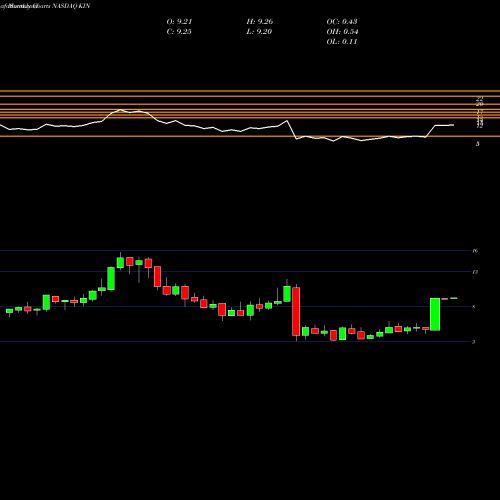The width and height of the screenshot is (500, 500).
Task: Select the tallest red gap-down candle
Action: click(296, 311)
